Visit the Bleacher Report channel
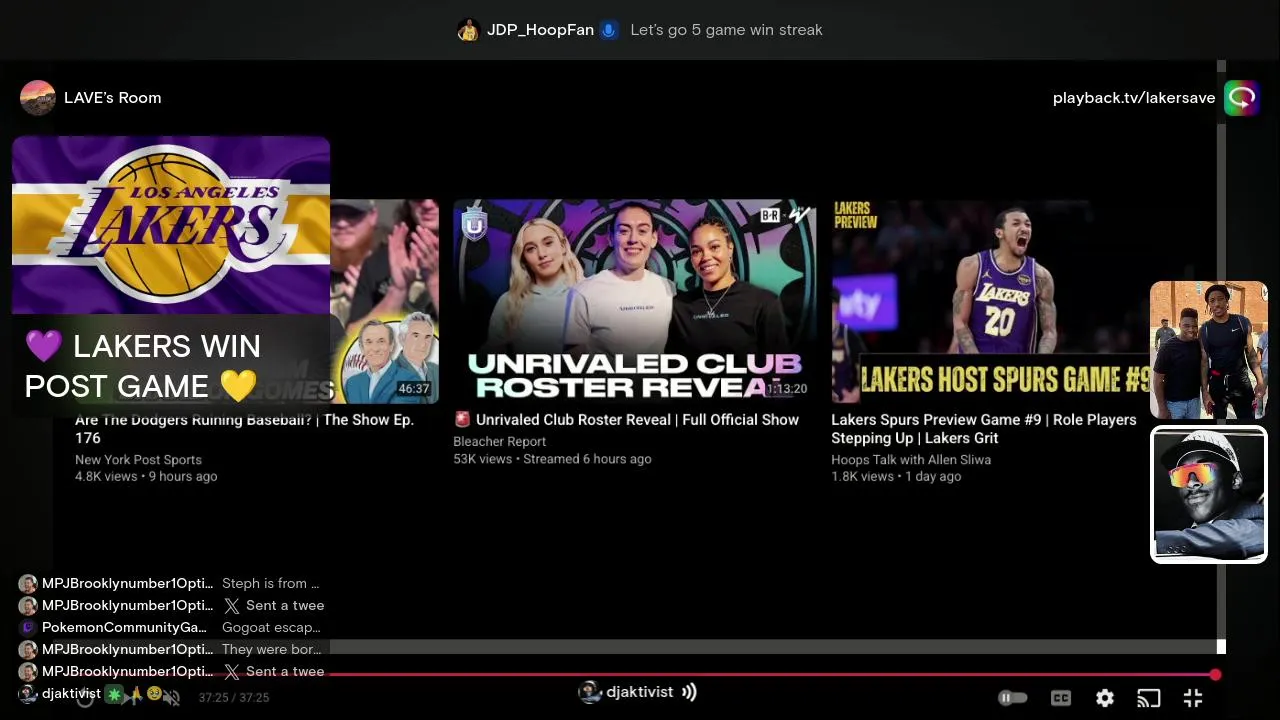This screenshot has height=720, width=1280. pos(499,441)
